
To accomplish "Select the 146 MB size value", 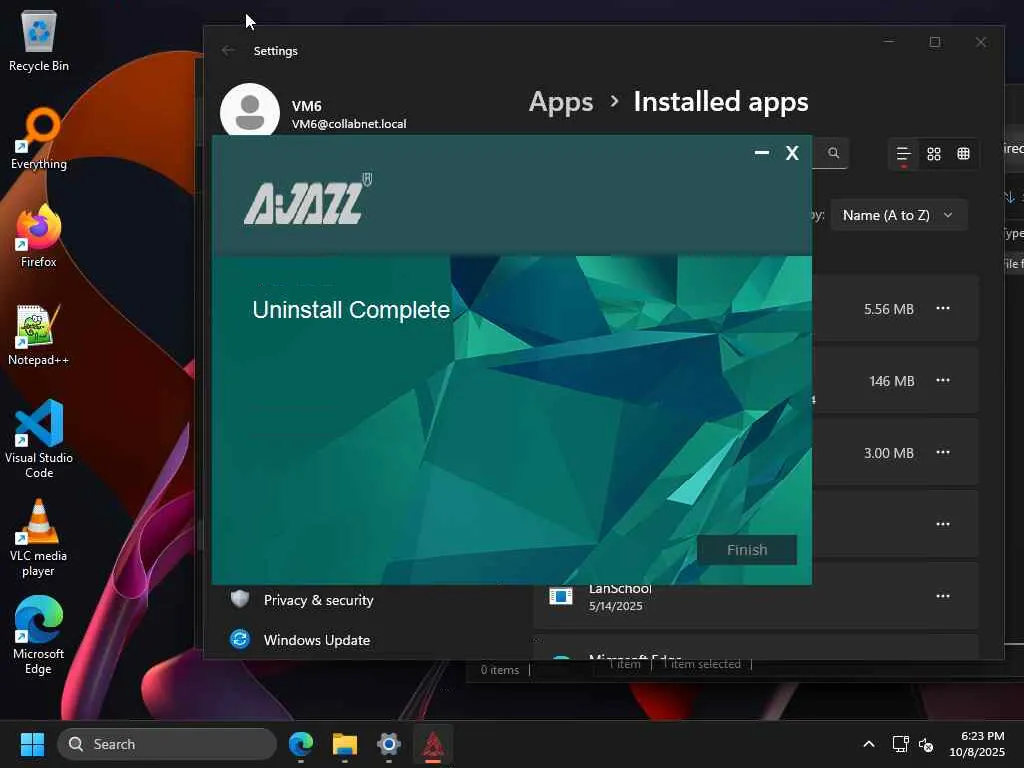I will (x=891, y=381).
